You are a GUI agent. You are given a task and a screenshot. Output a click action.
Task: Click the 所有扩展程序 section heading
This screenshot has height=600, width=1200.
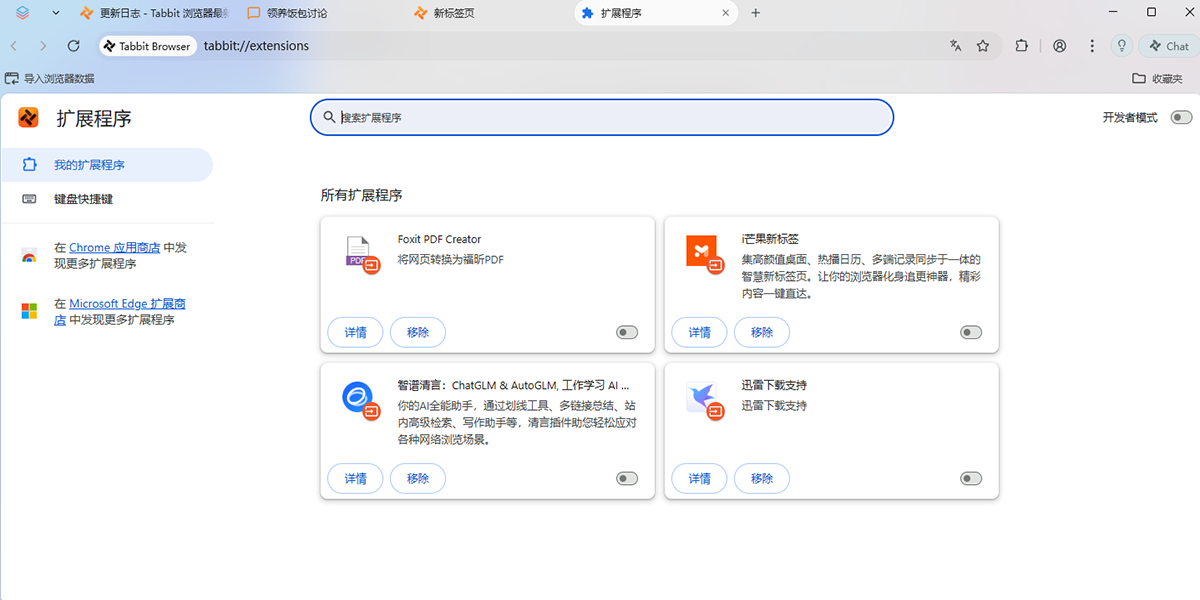click(x=362, y=195)
